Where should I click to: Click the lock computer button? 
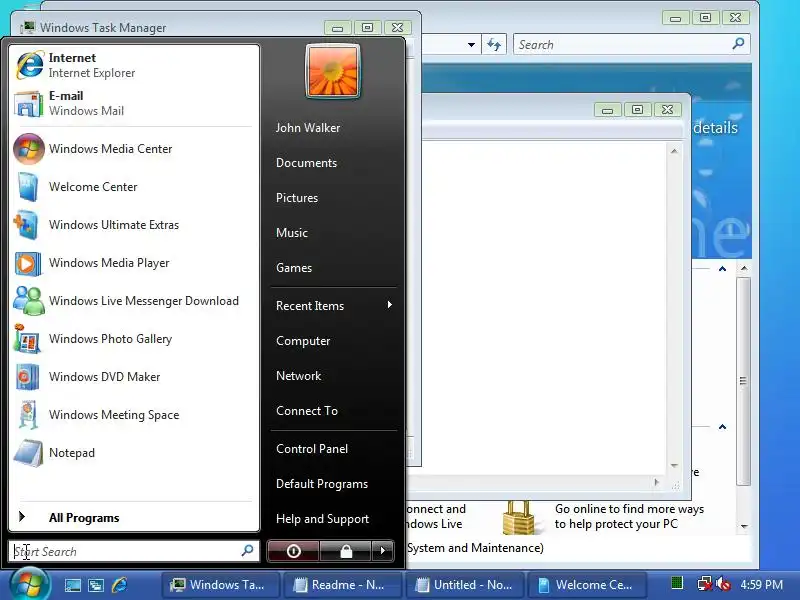point(346,551)
